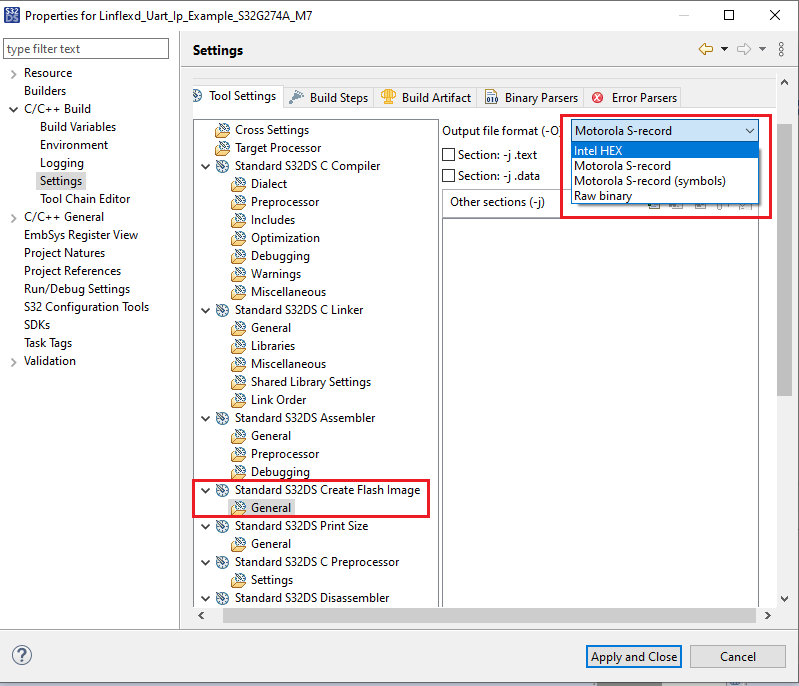Select Logging in left tree
This screenshot has height=686, width=799.
click(62, 163)
